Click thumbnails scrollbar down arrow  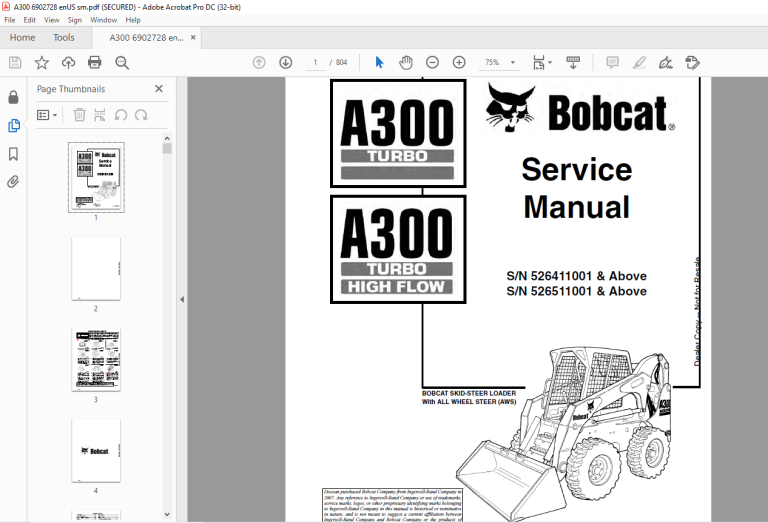(167, 515)
